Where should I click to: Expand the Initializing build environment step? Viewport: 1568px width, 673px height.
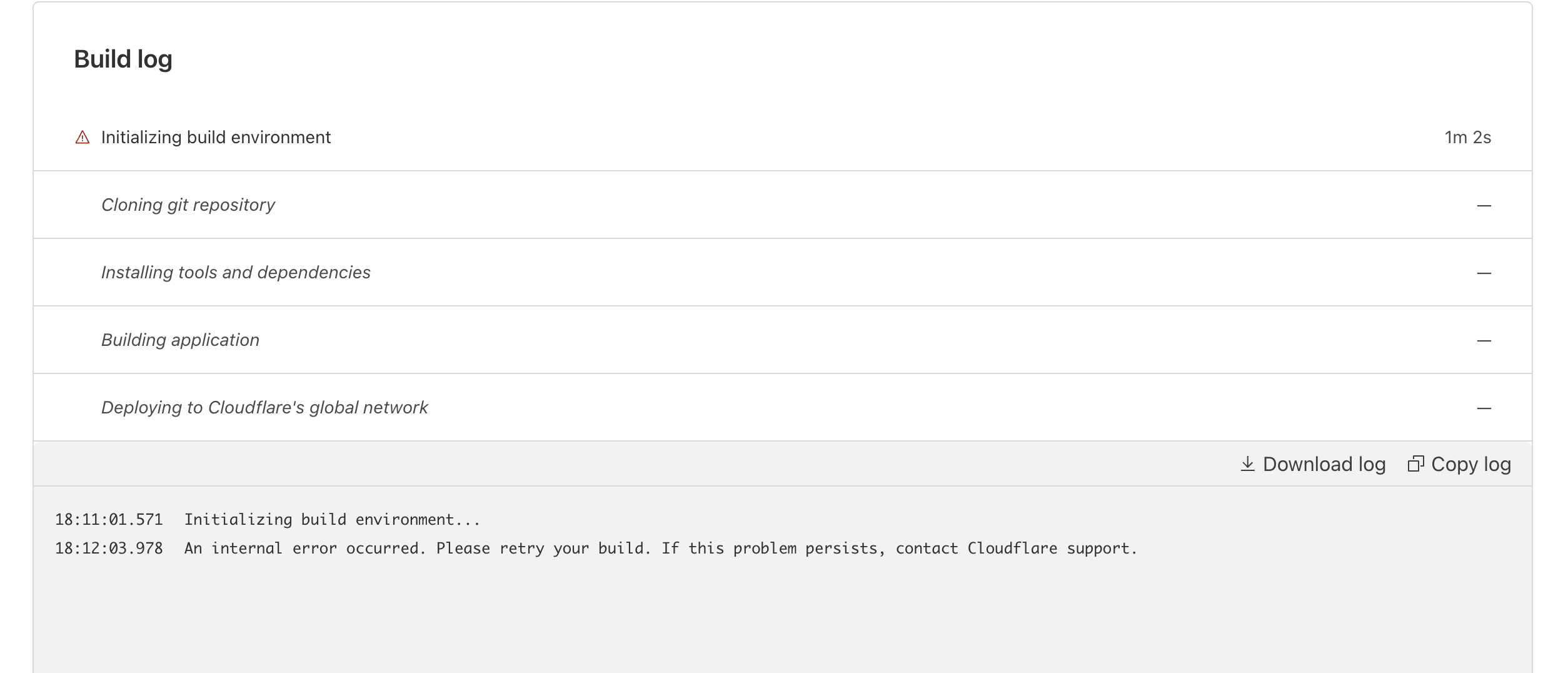[783, 137]
